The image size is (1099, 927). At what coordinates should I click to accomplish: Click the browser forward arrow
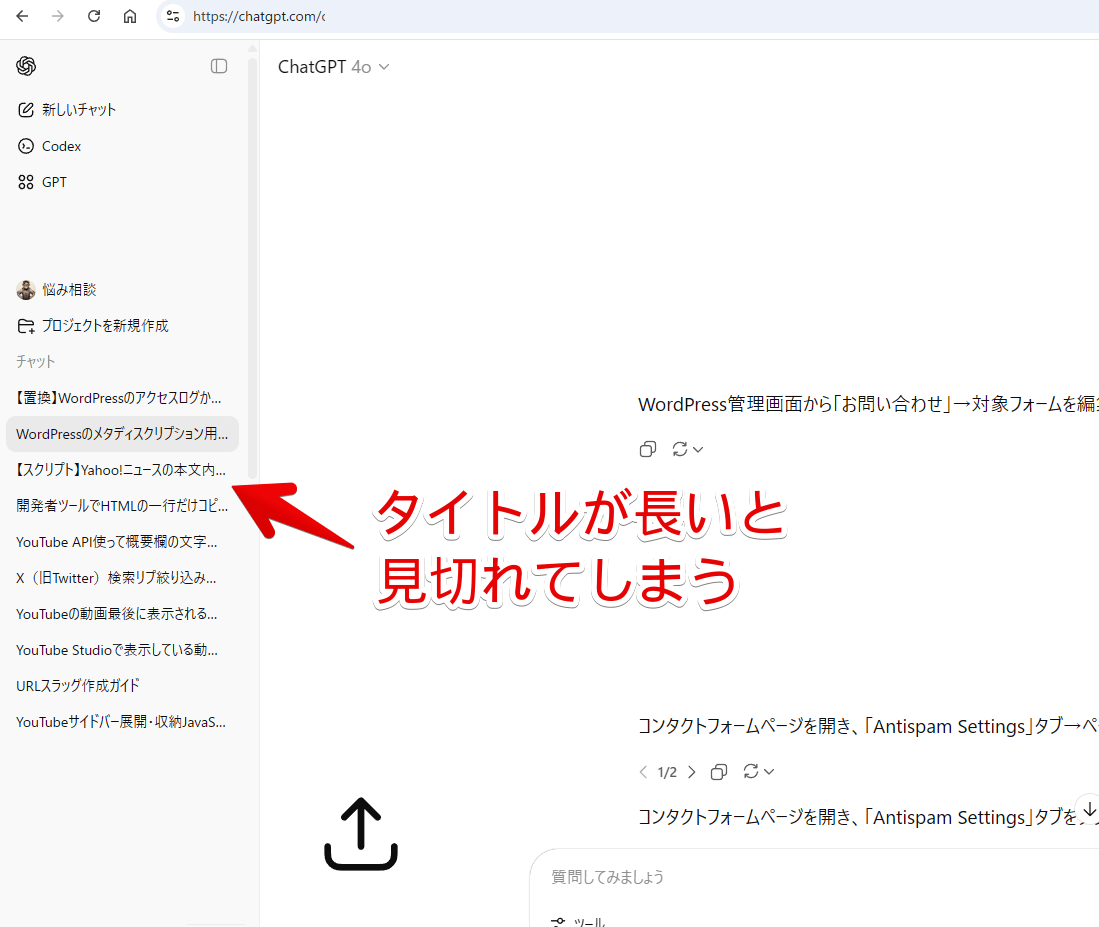(57, 16)
